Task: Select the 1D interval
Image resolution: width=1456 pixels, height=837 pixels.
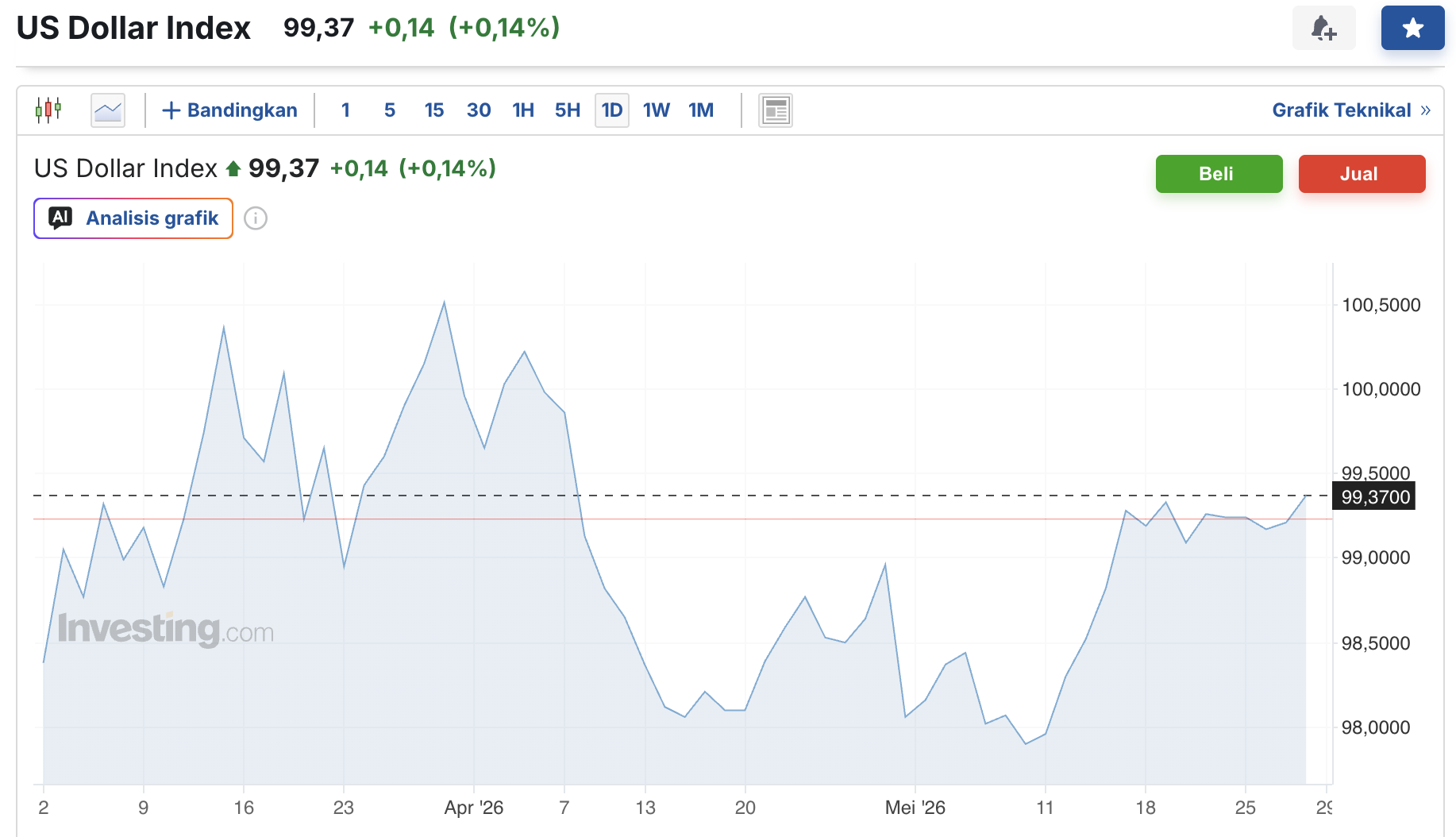Action: pyautogui.click(x=612, y=110)
